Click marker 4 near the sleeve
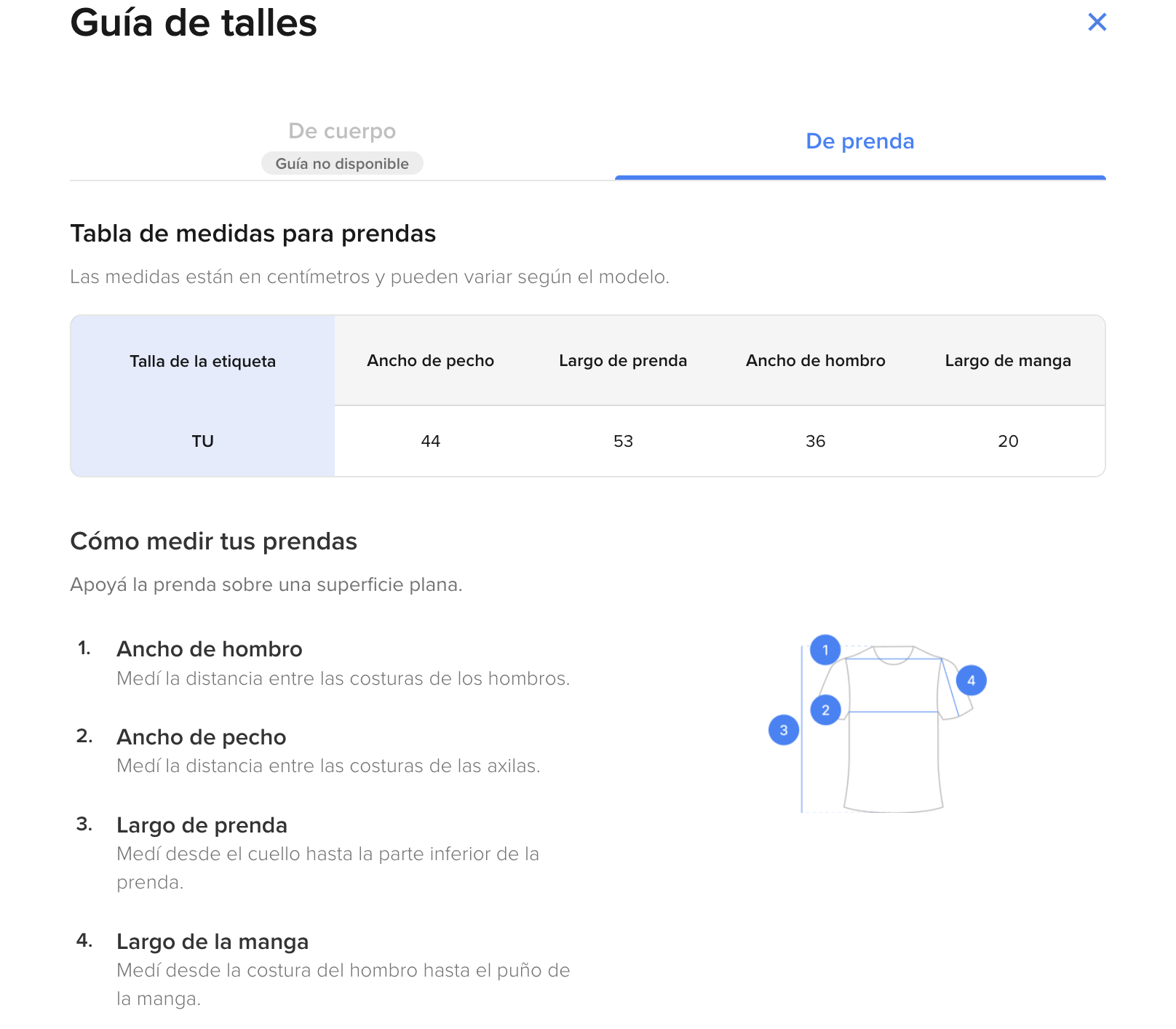Screen dimensions: 1176x1029 (x=971, y=680)
